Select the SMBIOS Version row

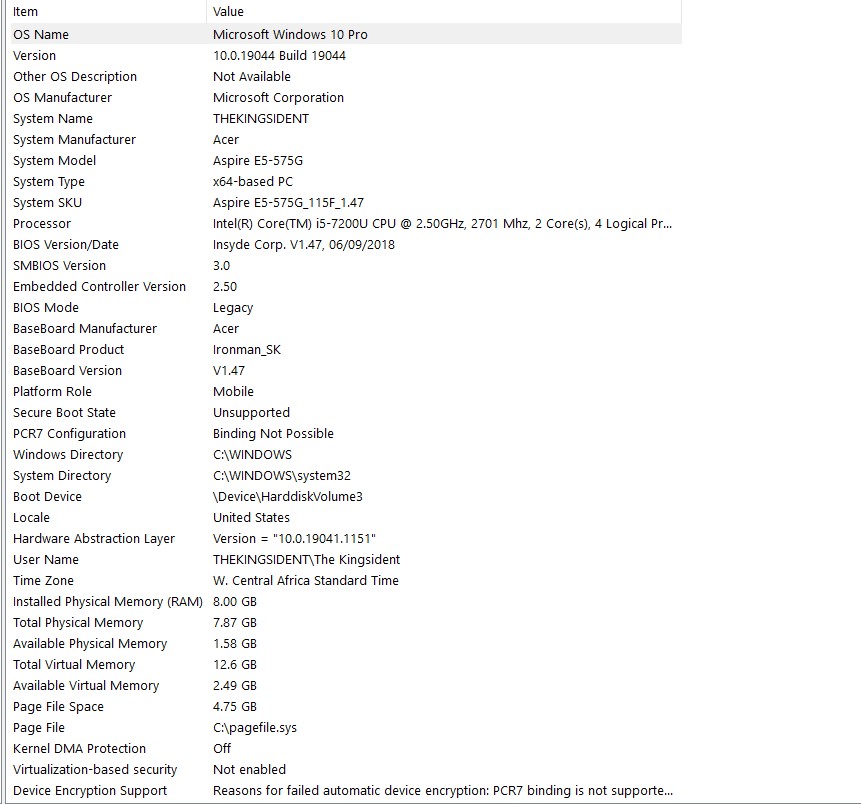tap(346, 266)
